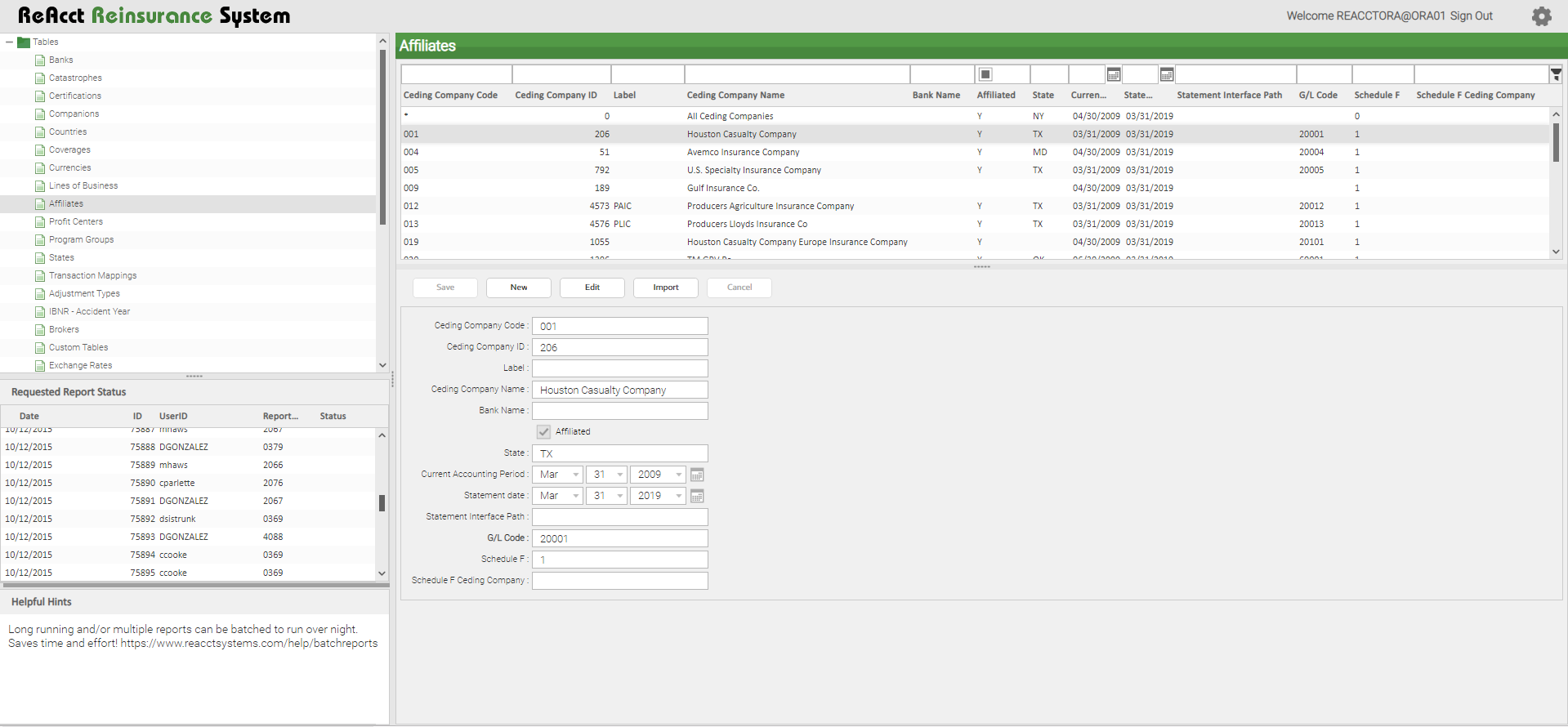Open calendar picker beside Current Accounting Period year

[697, 475]
